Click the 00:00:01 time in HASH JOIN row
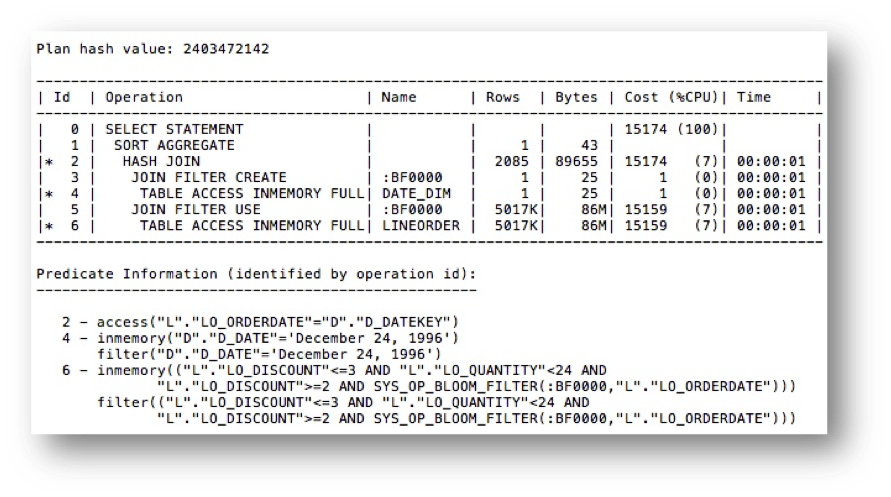Viewport: 891px width, 497px height. tap(771, 161)
